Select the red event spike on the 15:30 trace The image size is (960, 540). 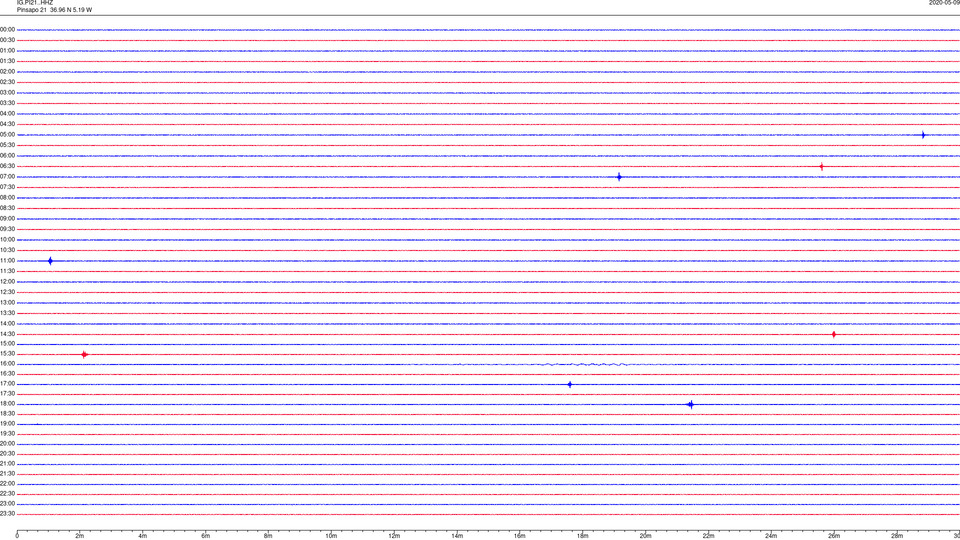(84, 354)
